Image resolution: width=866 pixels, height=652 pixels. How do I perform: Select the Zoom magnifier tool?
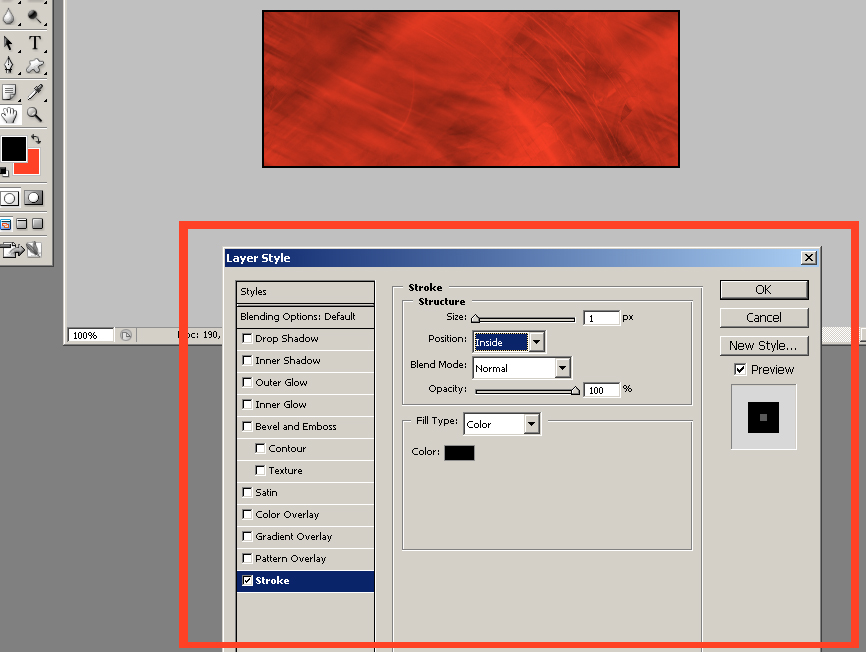[x=35, y=115]
